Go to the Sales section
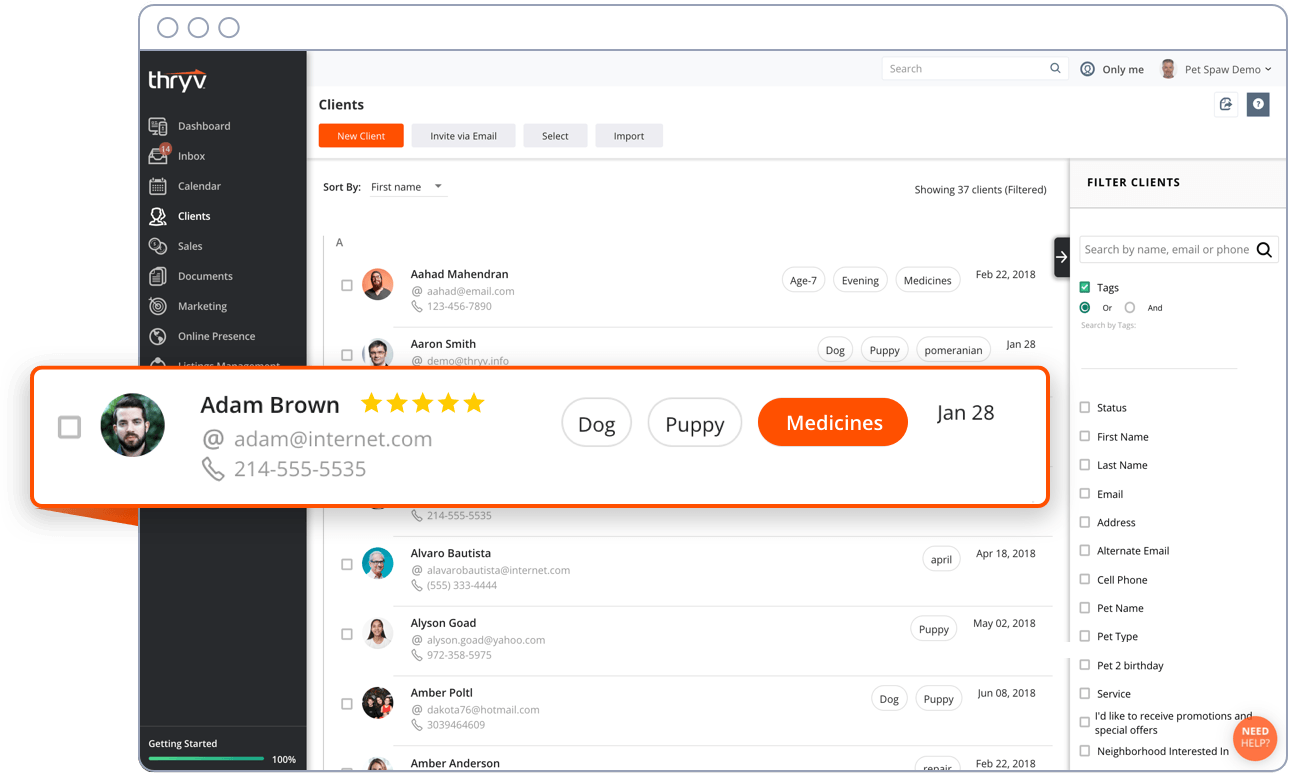The height and width of the screenshot is (774, 1290). click(x=190, y=246)
